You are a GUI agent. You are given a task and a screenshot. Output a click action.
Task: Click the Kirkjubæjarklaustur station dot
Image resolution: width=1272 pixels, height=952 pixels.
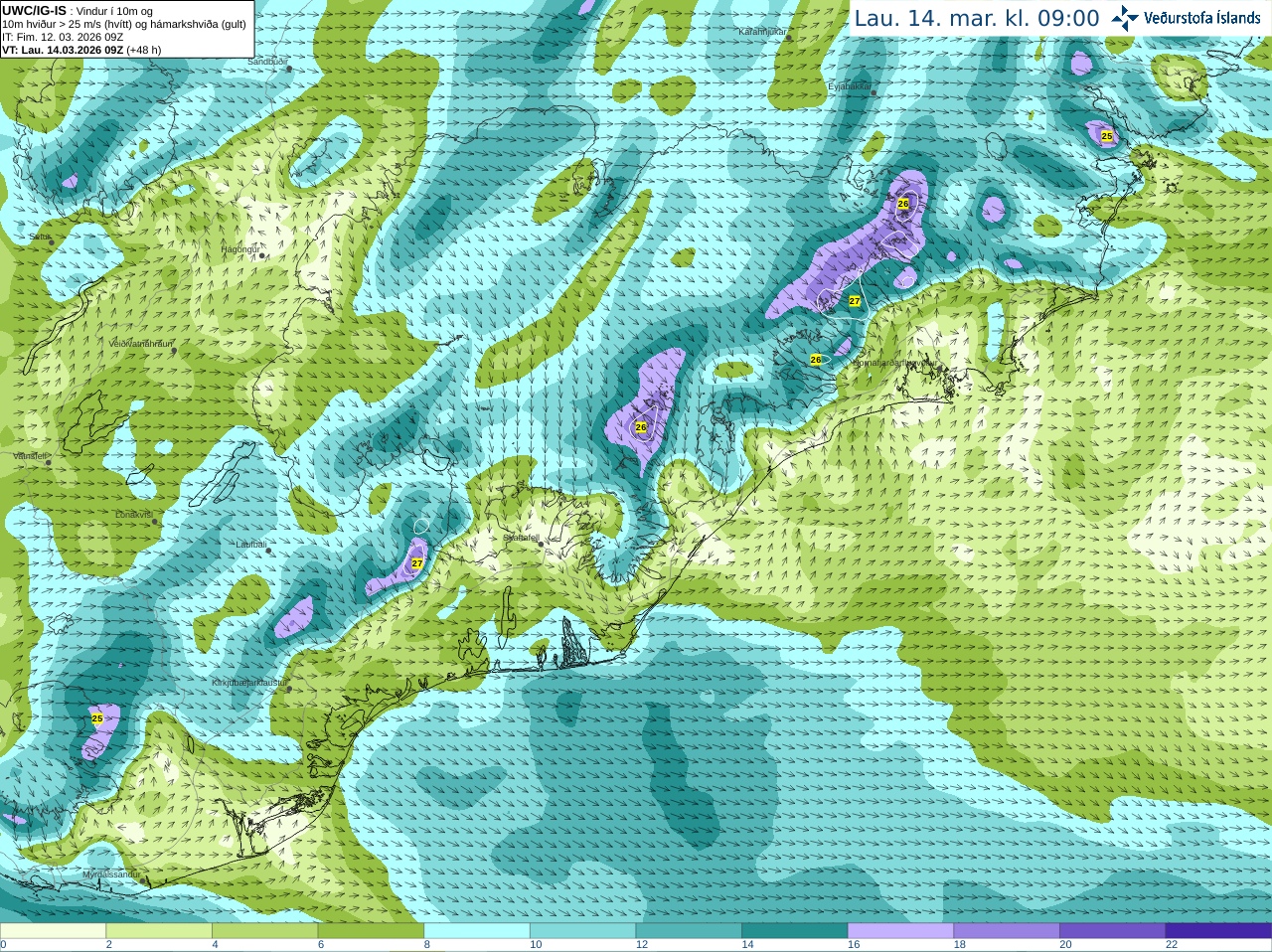(289, 689)
